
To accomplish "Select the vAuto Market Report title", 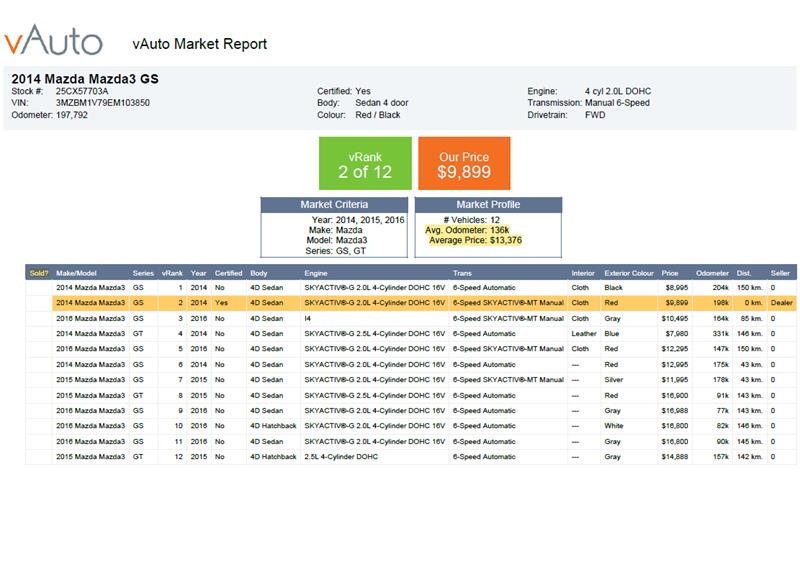I will (199, 44).
